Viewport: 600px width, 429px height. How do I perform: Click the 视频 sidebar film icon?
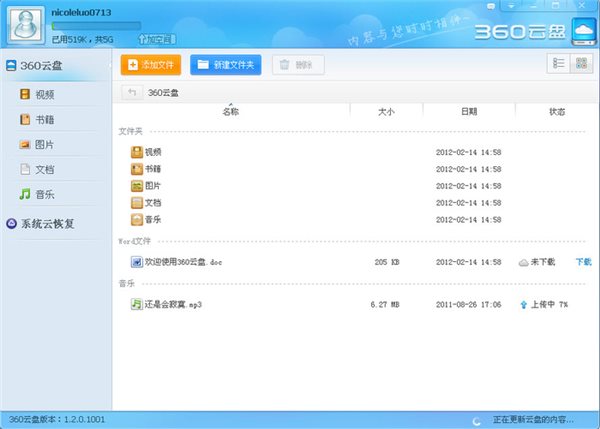click(25, 94)
